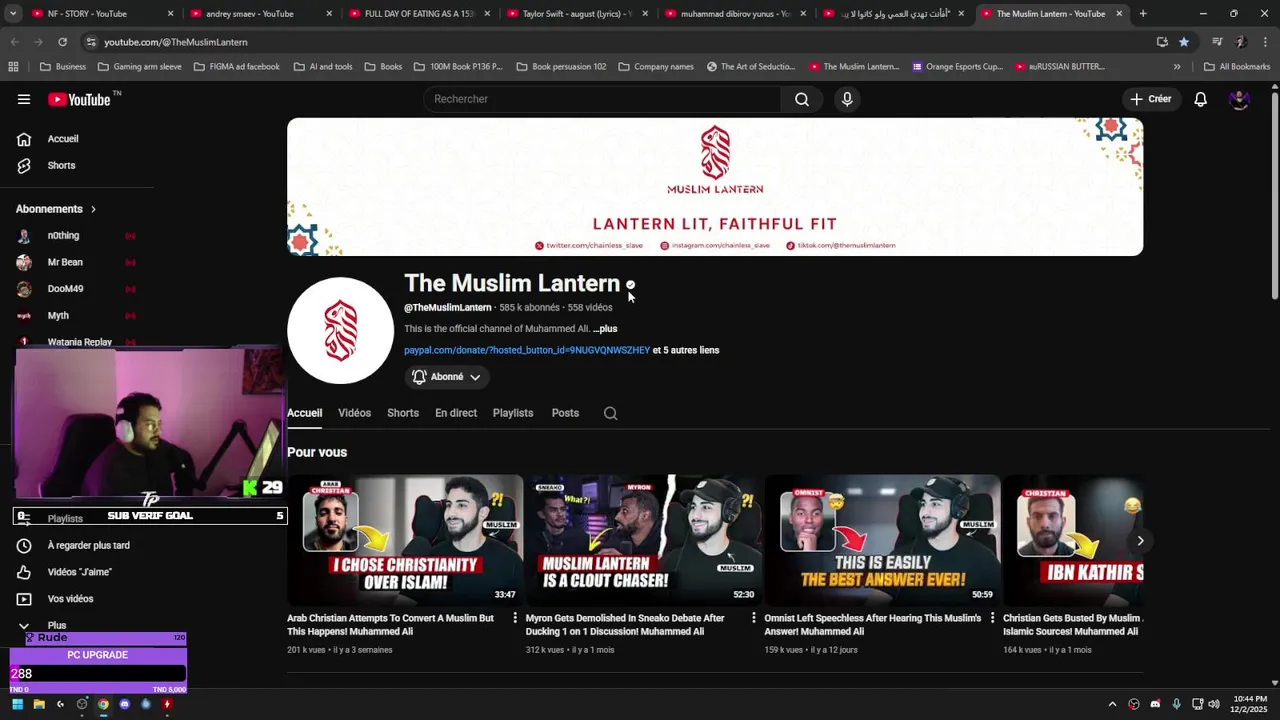The image size is (1280, 720).
Task: Open the En direct tab
Action: 456,413
